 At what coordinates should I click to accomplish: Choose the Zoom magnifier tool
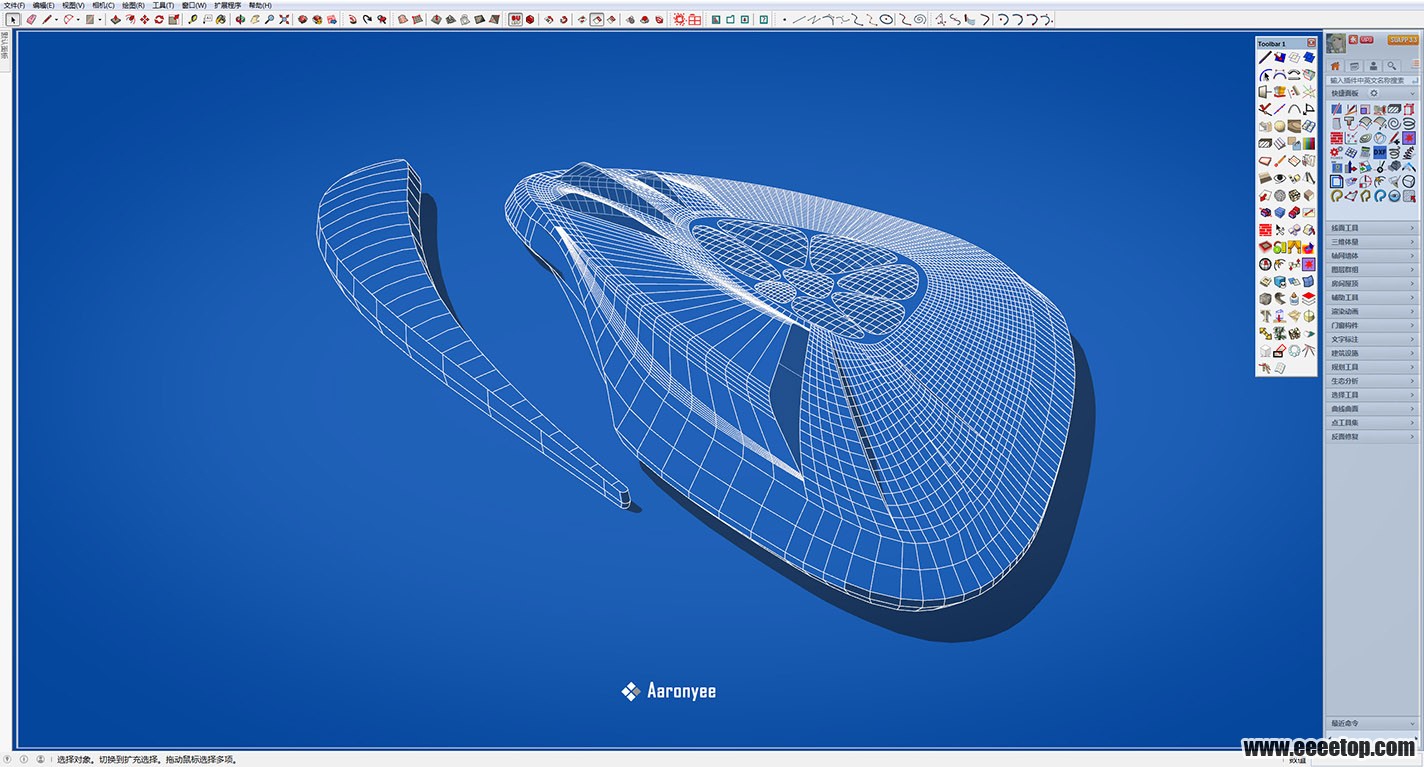click(270, 19)
